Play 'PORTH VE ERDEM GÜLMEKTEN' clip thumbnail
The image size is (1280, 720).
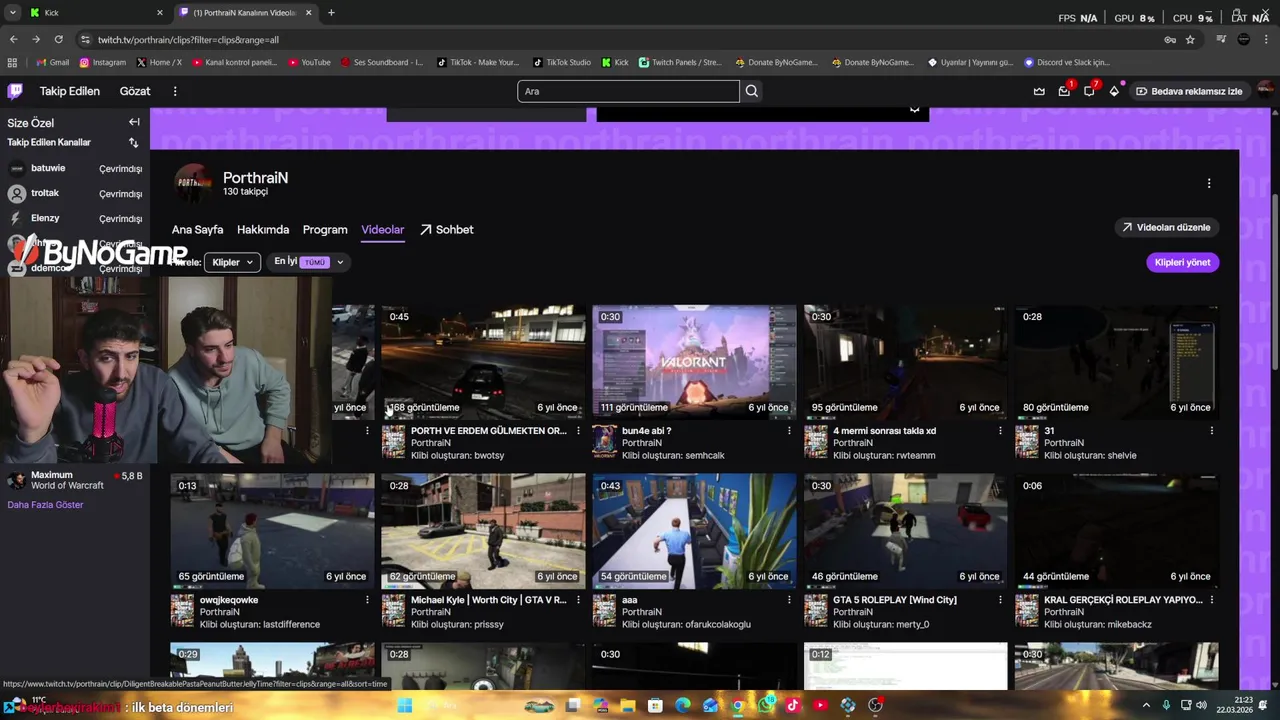(x=483, y=362)
